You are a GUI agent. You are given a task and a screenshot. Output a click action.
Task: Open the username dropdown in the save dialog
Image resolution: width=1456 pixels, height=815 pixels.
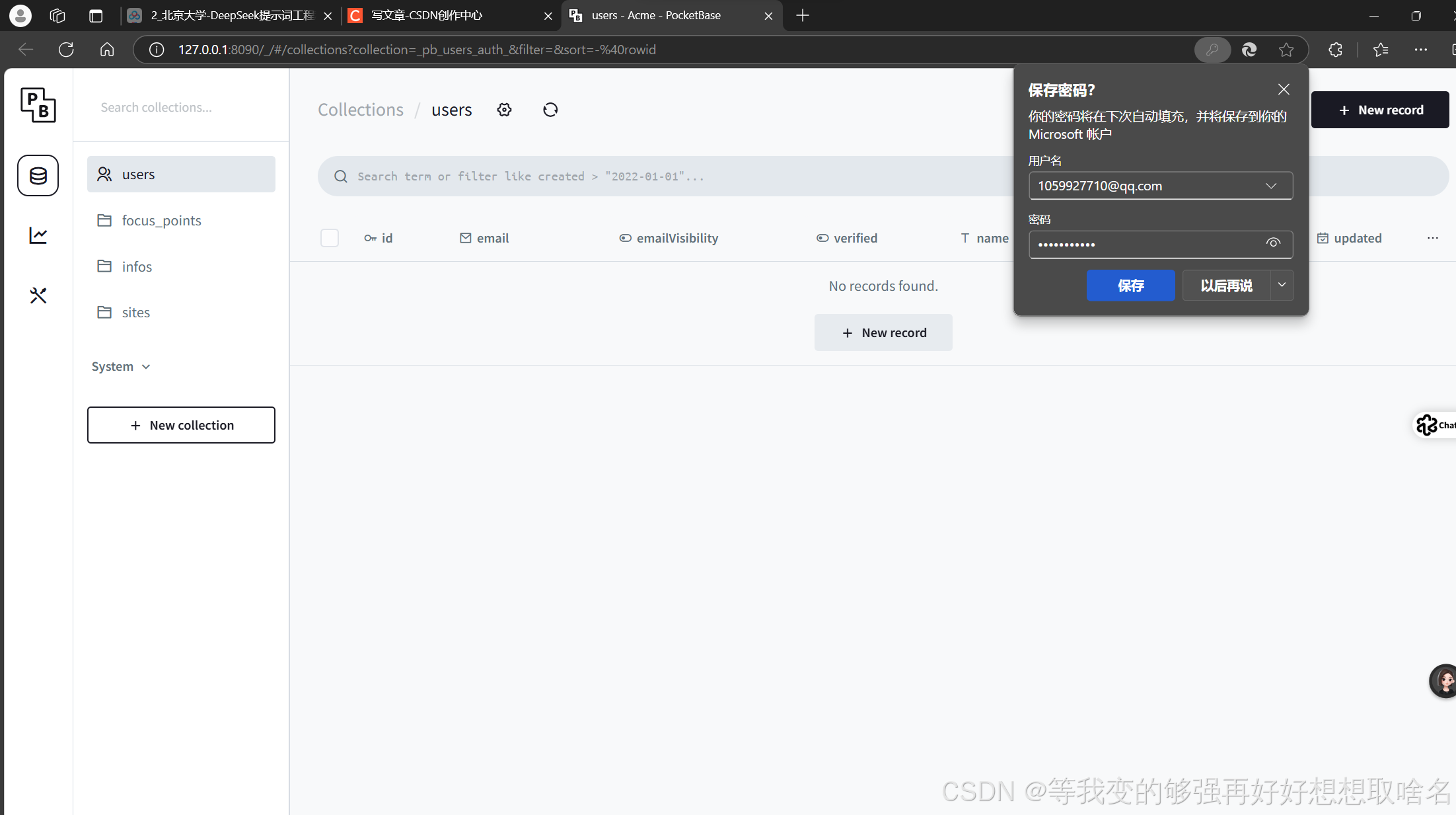tap(1271, 186)
